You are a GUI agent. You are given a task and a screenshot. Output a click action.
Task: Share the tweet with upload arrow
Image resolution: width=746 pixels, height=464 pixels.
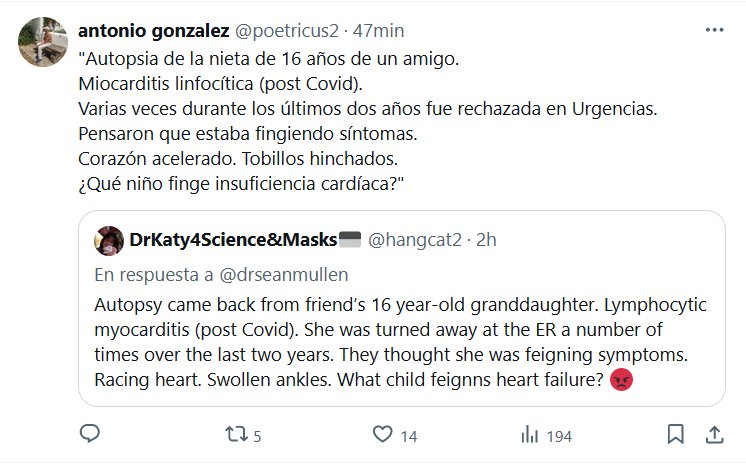(x=713, y=435)
